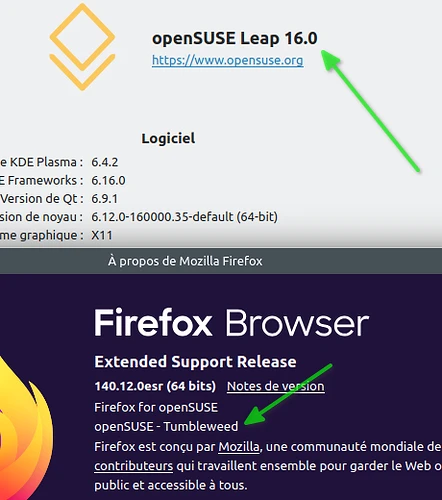The width and height of the screenshot is (442, 500).
Task: Click the 140.12.0esr (64 bits) version text
Action: pos(155,386)
